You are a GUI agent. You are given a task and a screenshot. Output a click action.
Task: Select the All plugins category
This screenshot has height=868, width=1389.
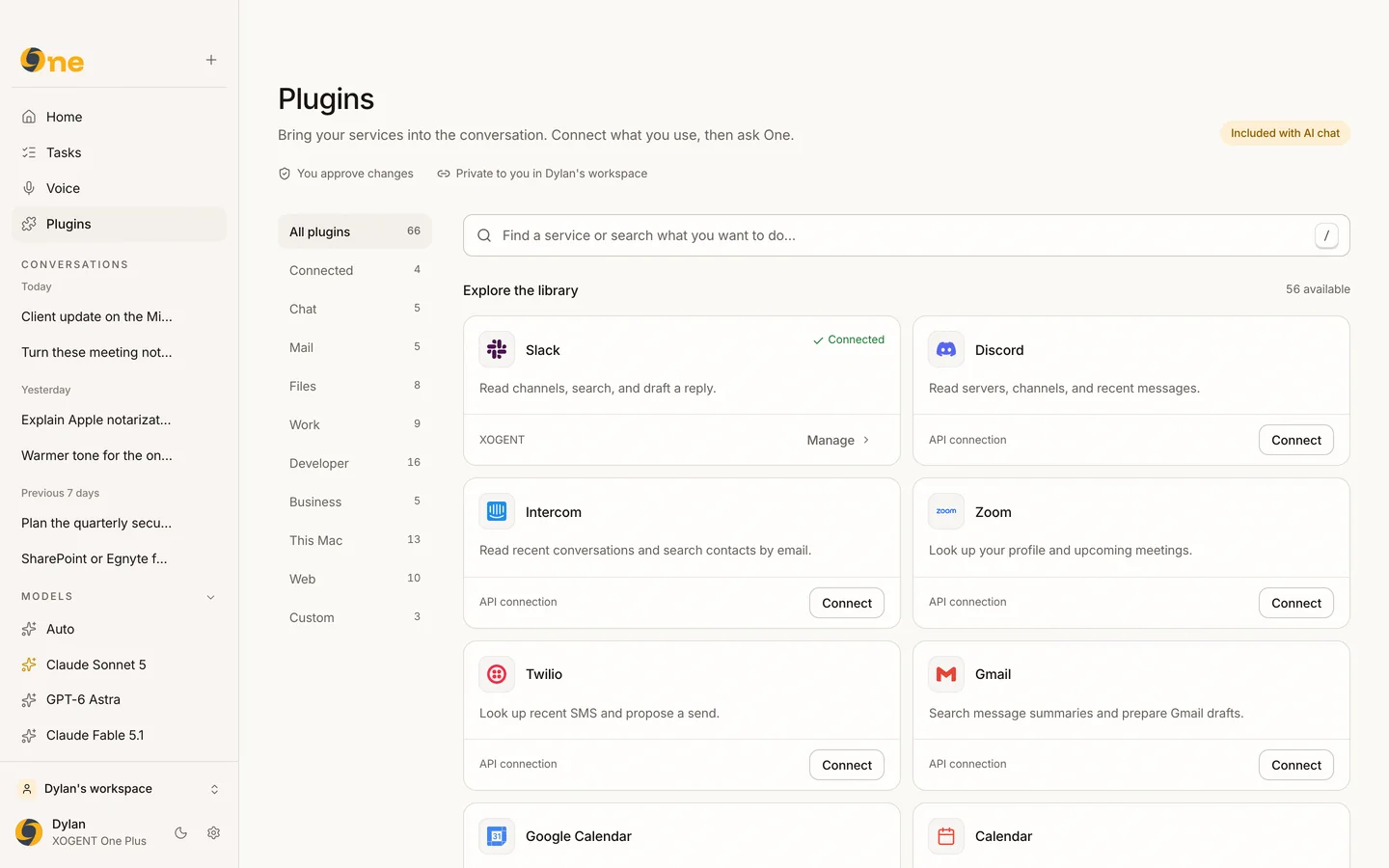354,231
